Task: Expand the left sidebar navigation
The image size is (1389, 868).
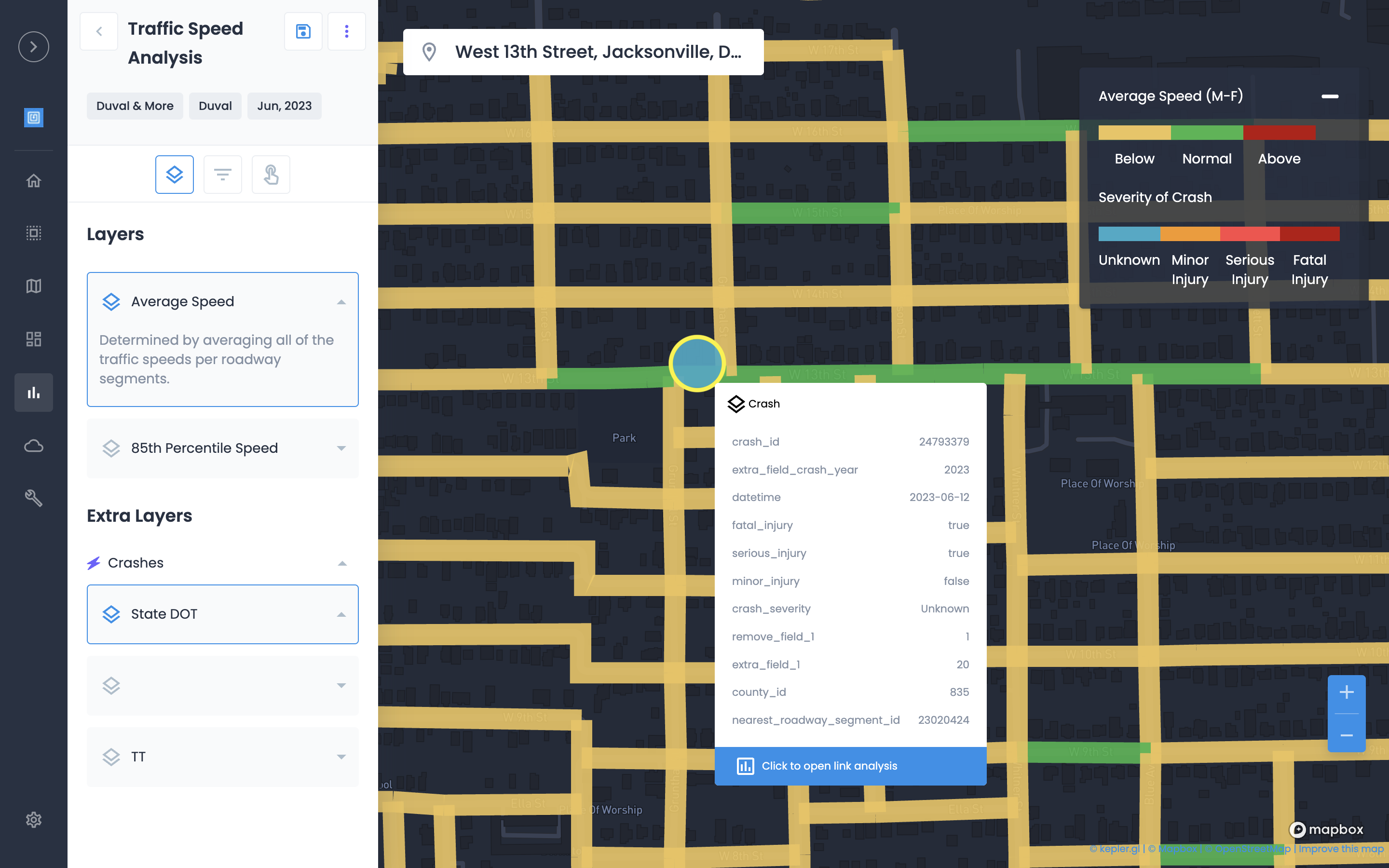Action: pos(33,46)
